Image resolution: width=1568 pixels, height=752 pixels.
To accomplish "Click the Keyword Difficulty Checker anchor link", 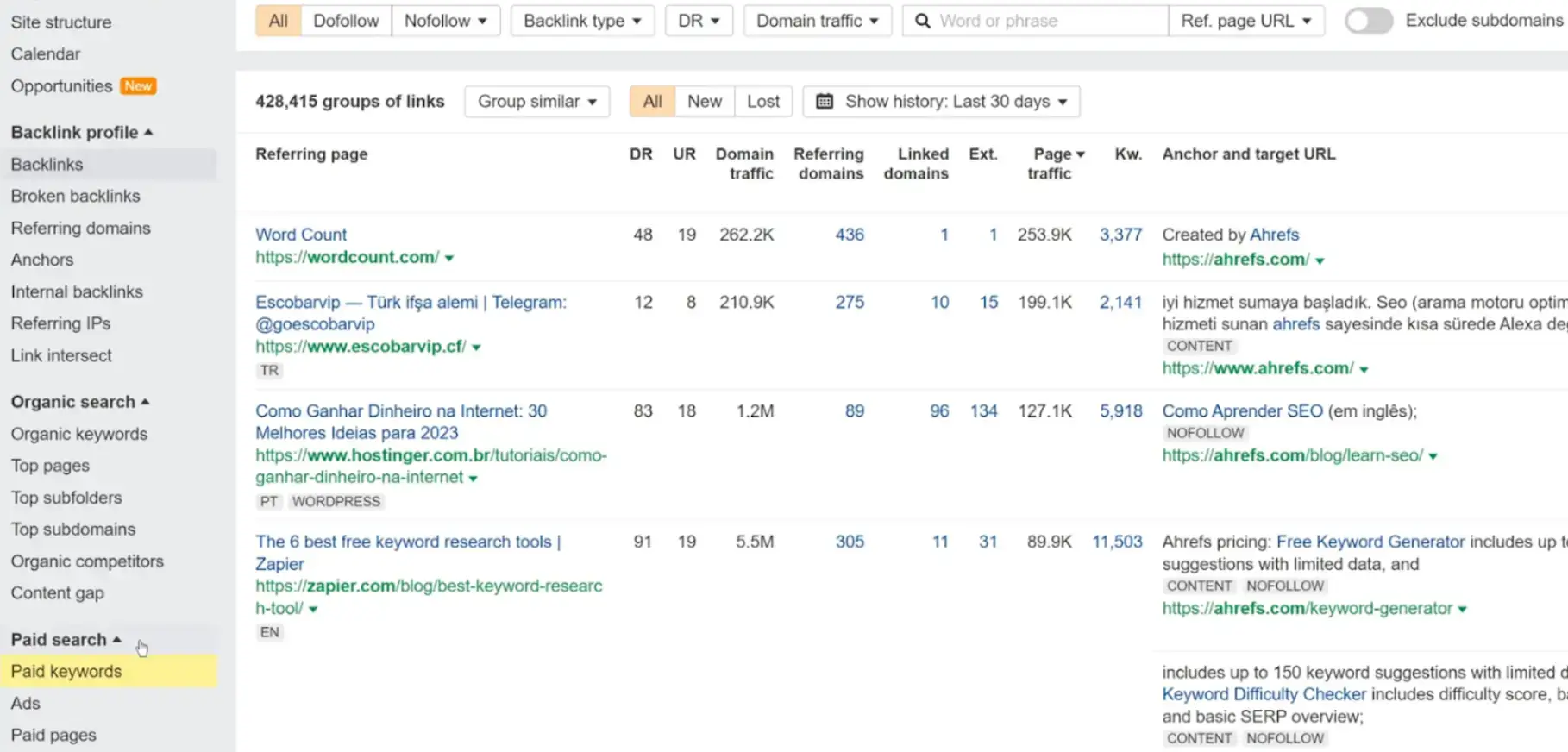I will [1264, 695].
